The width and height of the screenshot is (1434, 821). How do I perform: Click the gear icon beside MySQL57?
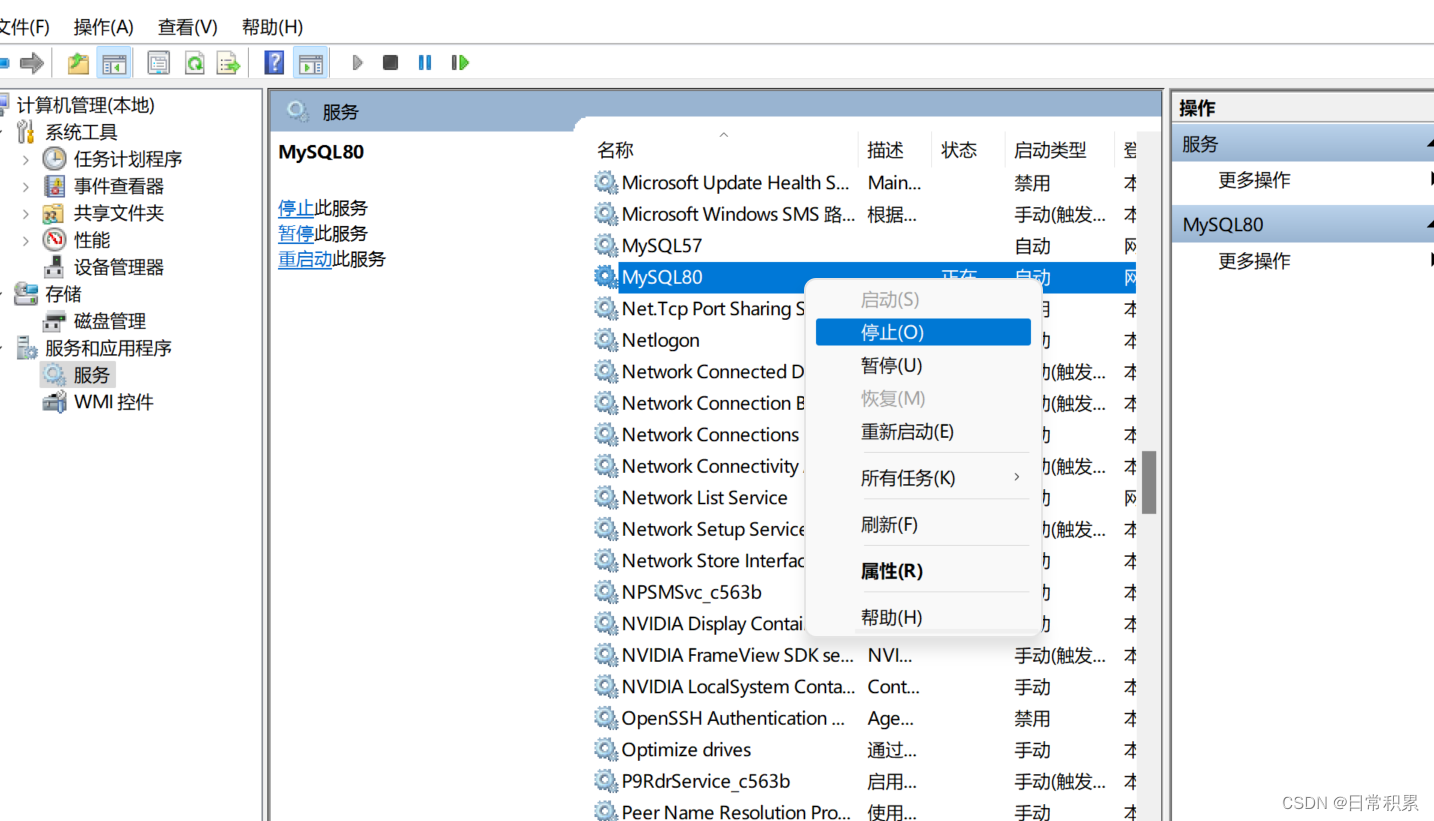click(605, 245)
